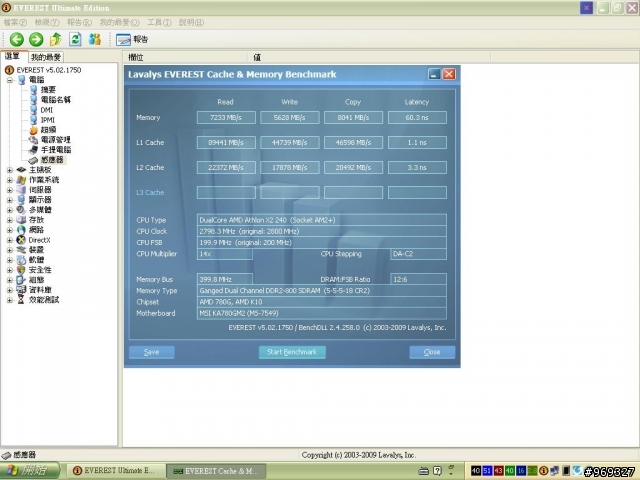Click the L1 Cache Read 89441 MB/s field

pyautogui.click(x=226, y=142)
